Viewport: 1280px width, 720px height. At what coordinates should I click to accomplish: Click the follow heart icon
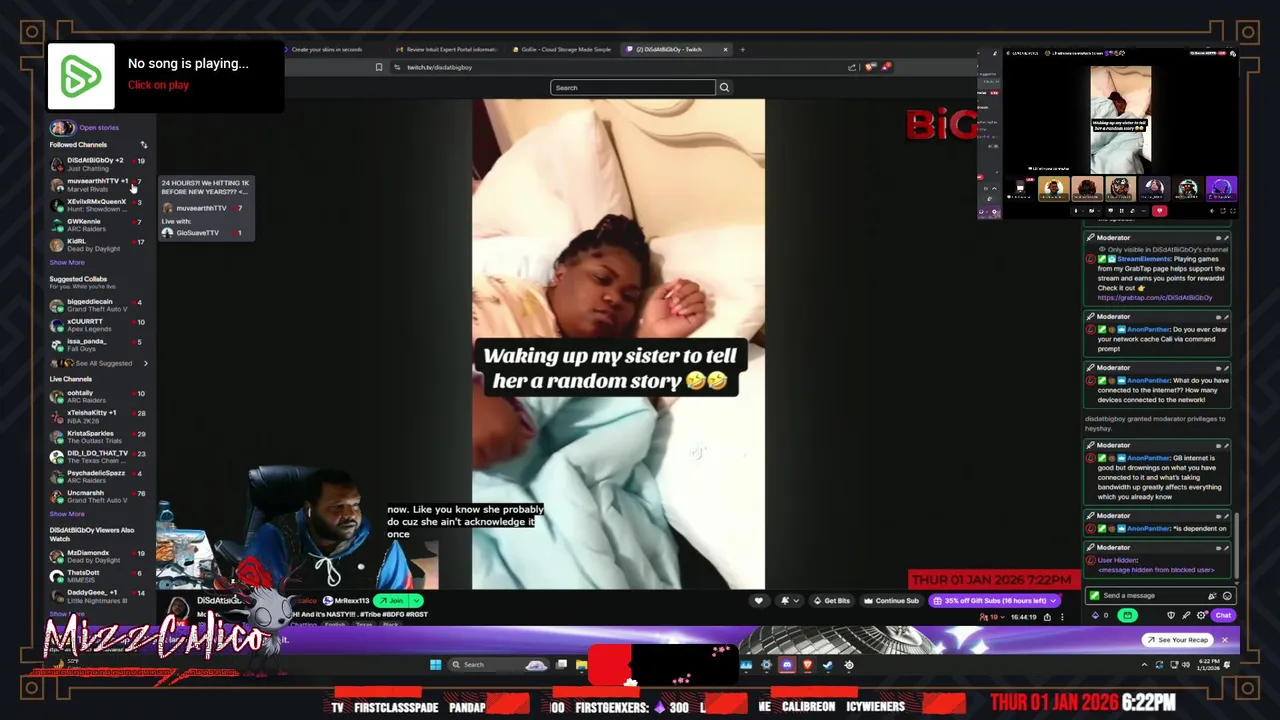point(759,601)
